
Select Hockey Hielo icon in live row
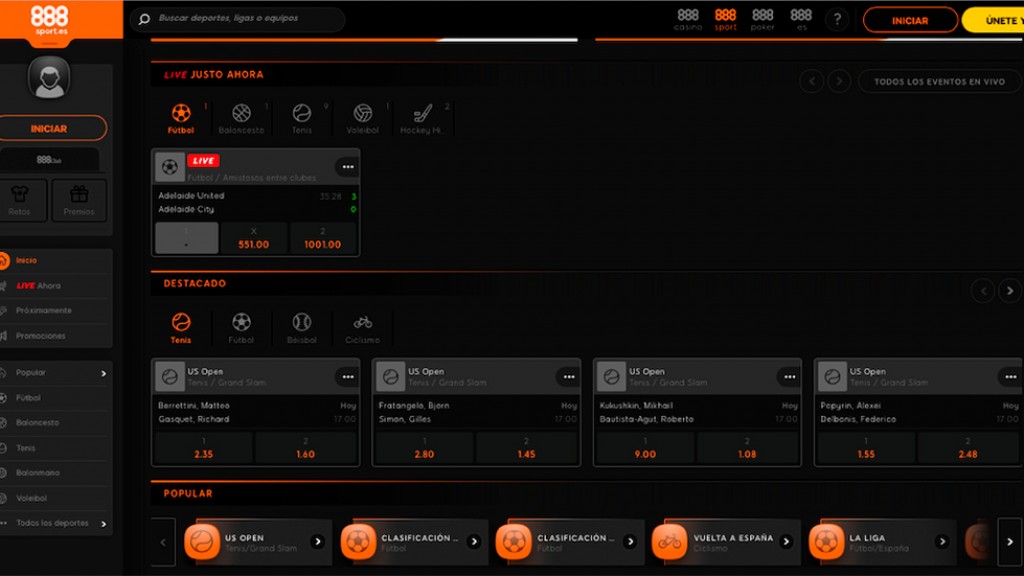[x=423, y=118]
